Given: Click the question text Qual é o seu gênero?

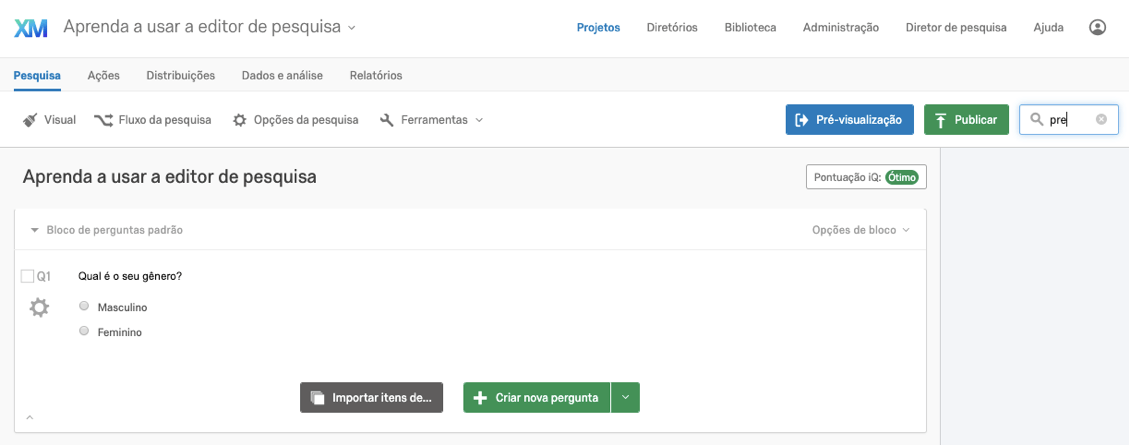Looking at the screenshot, I should (x=130, y=277).
